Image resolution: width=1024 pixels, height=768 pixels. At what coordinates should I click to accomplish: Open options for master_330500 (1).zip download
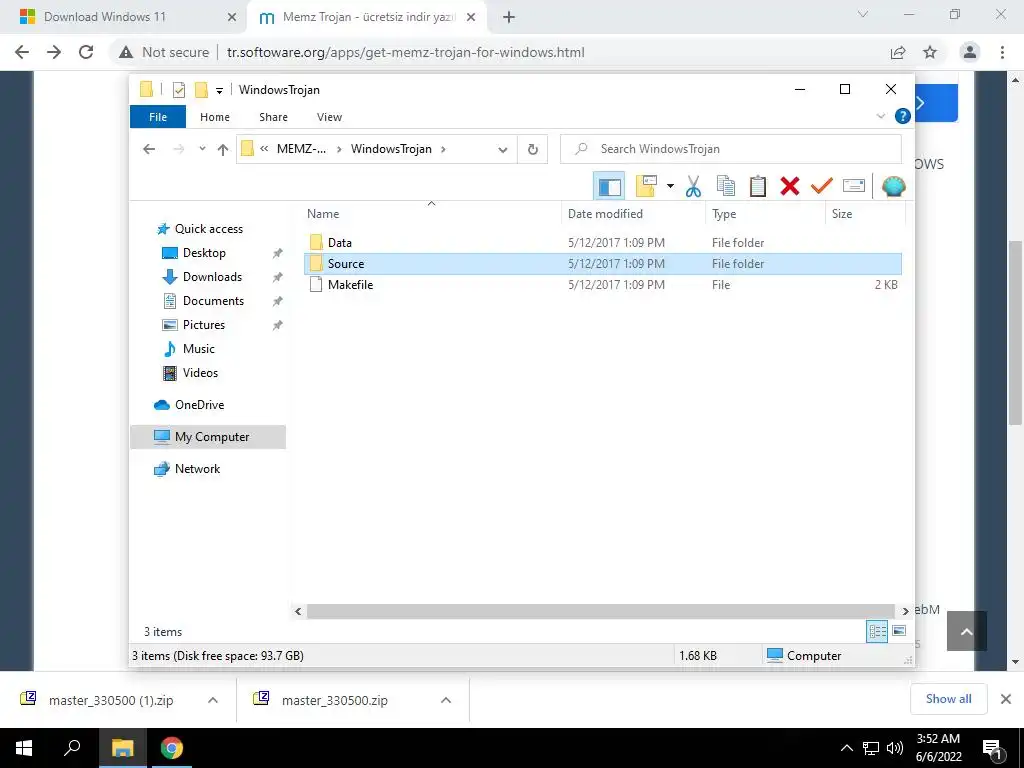point(212,700)
